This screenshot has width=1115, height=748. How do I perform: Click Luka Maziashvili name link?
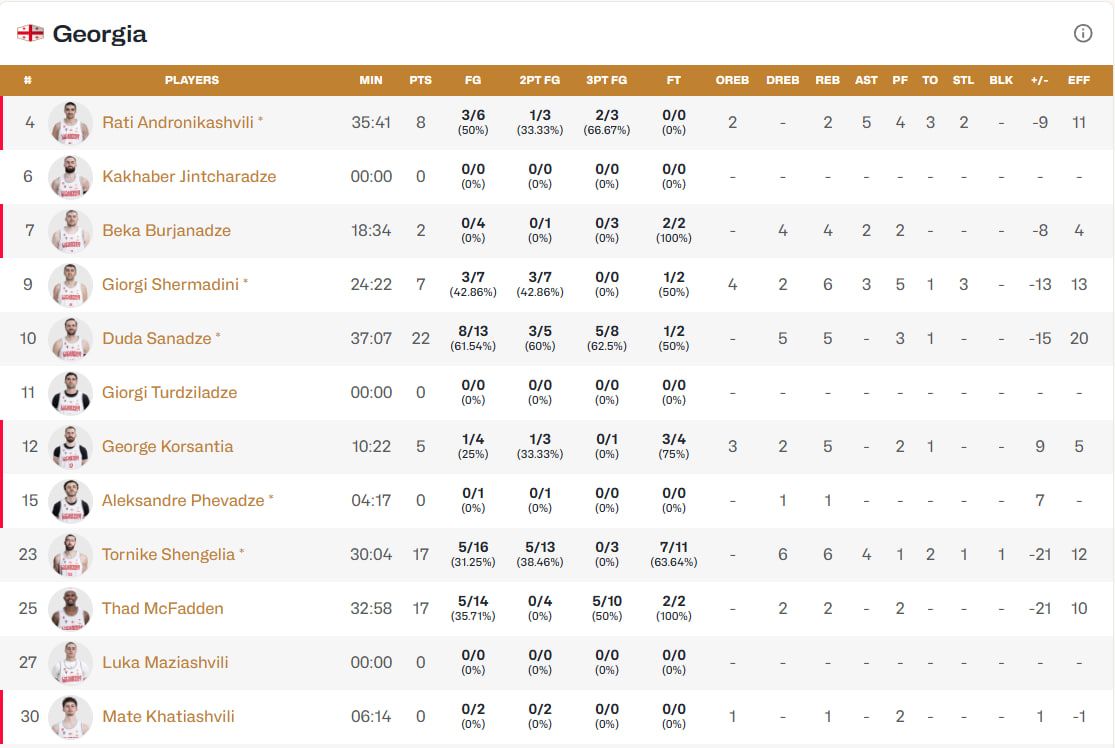pos(165,662)
